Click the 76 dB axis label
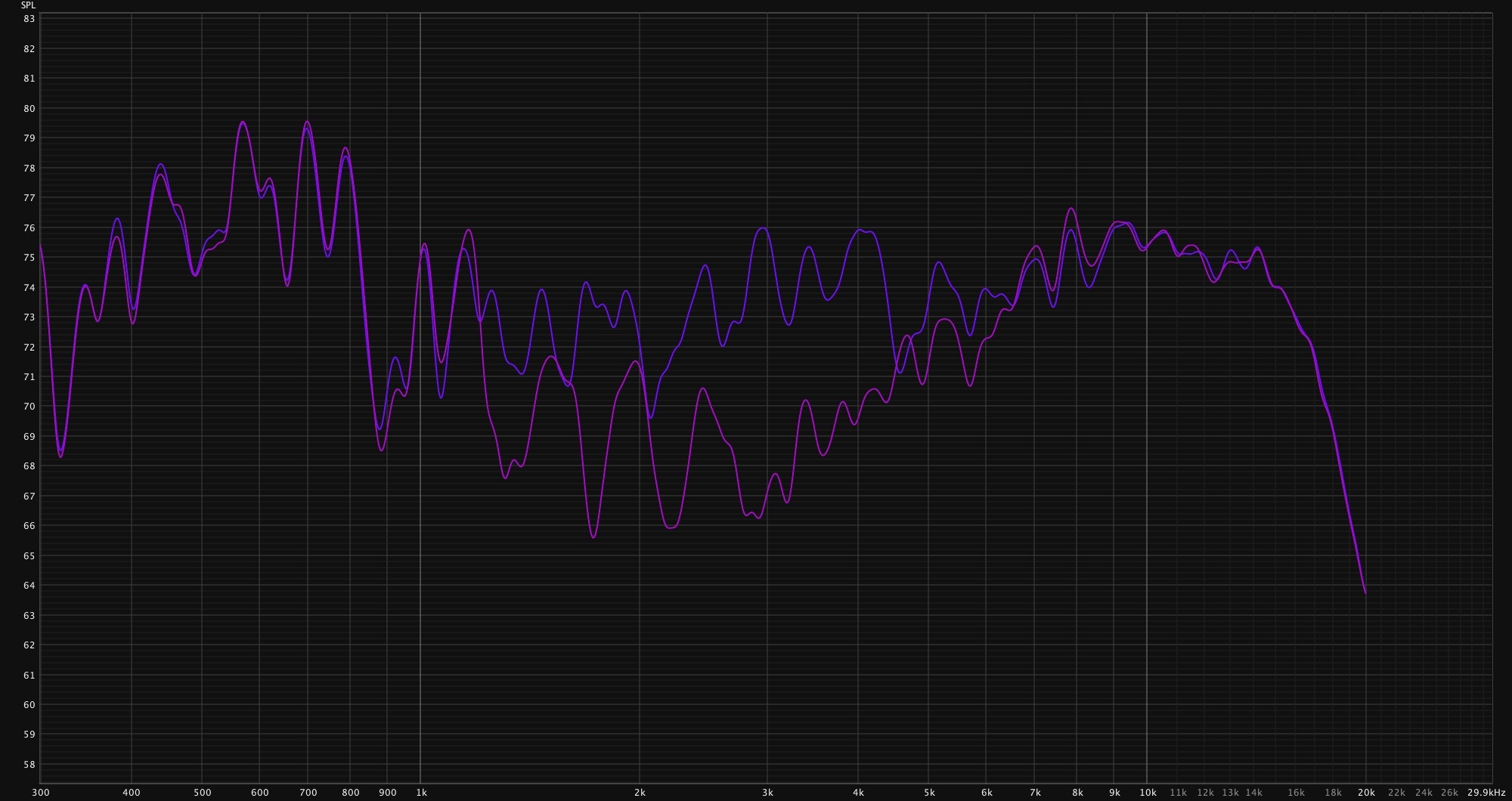Image resolution: width=1512 pixels, height=801 pixels. [29, 228]
